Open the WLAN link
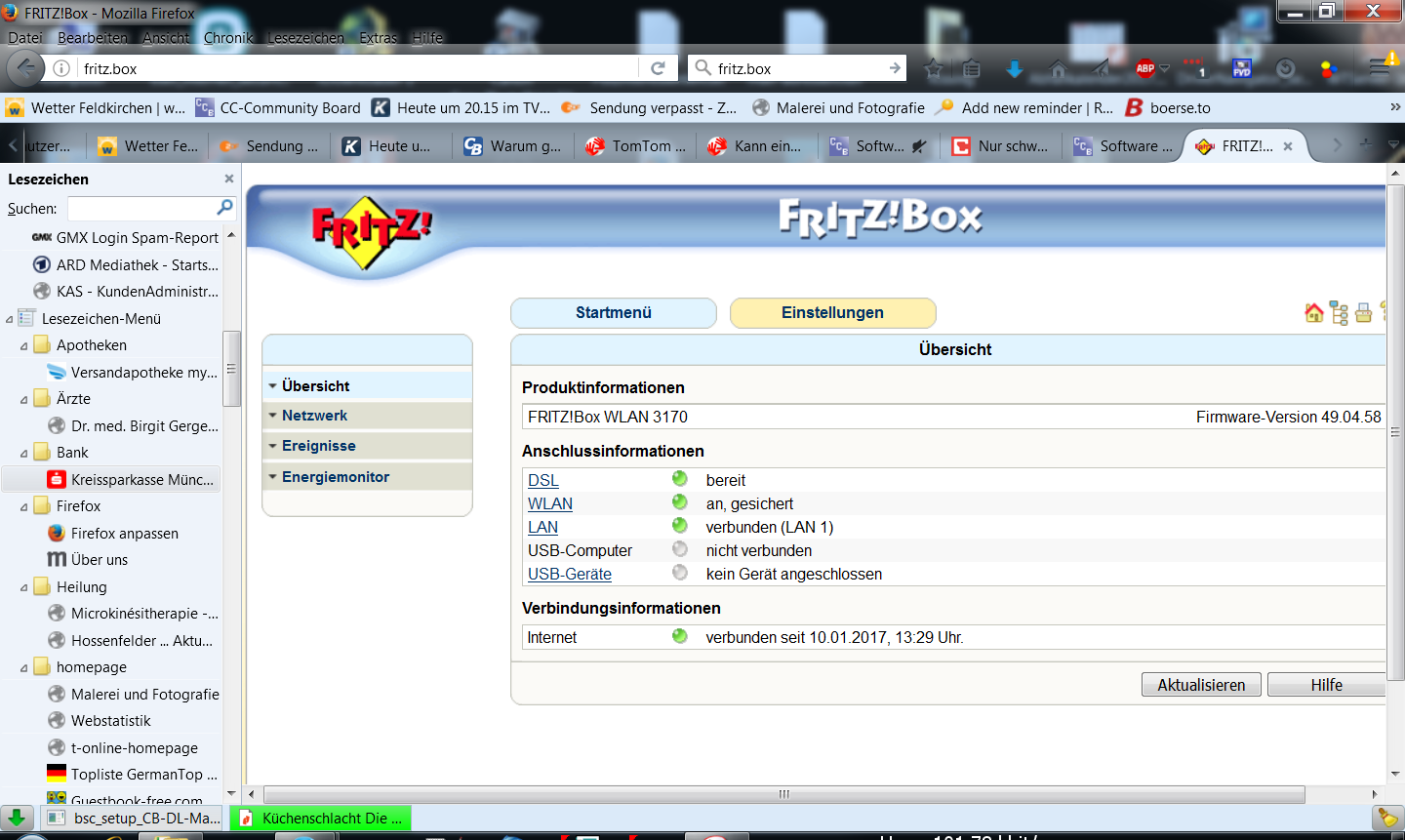Screen dimensions: 1405x840 click(x=550, y=503)
